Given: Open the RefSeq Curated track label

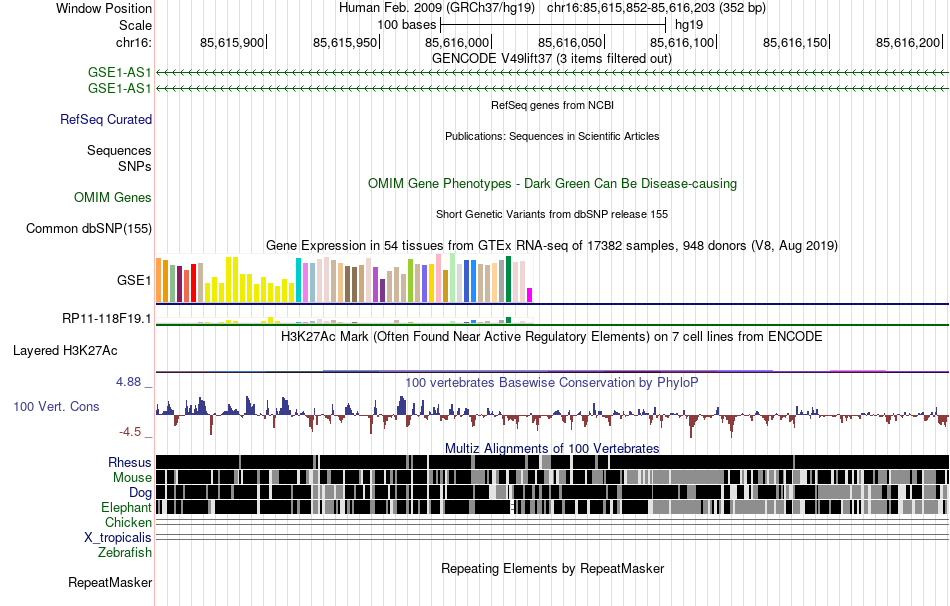Looking at the screenshot, I should (x=106, y=119).
